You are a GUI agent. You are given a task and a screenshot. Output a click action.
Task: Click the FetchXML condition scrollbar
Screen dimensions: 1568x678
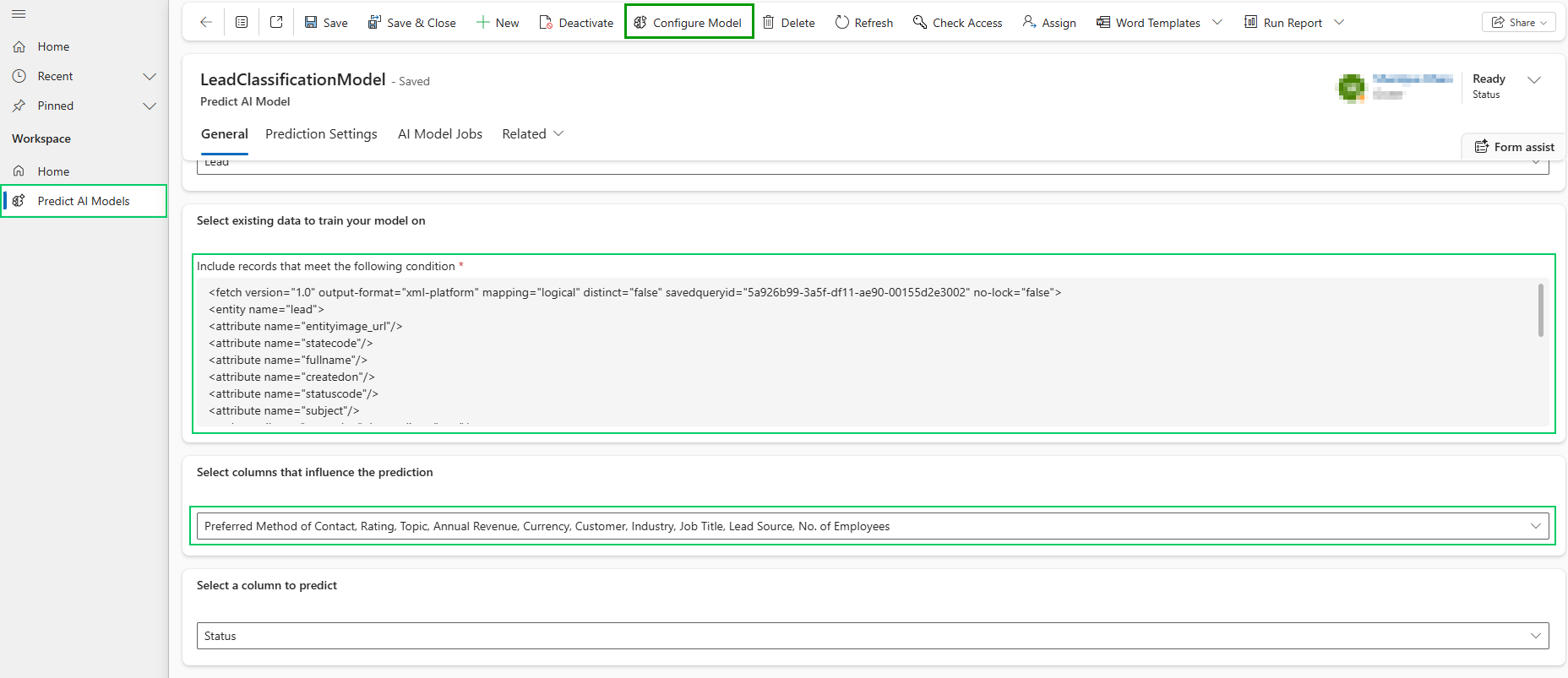point(1540,311)
